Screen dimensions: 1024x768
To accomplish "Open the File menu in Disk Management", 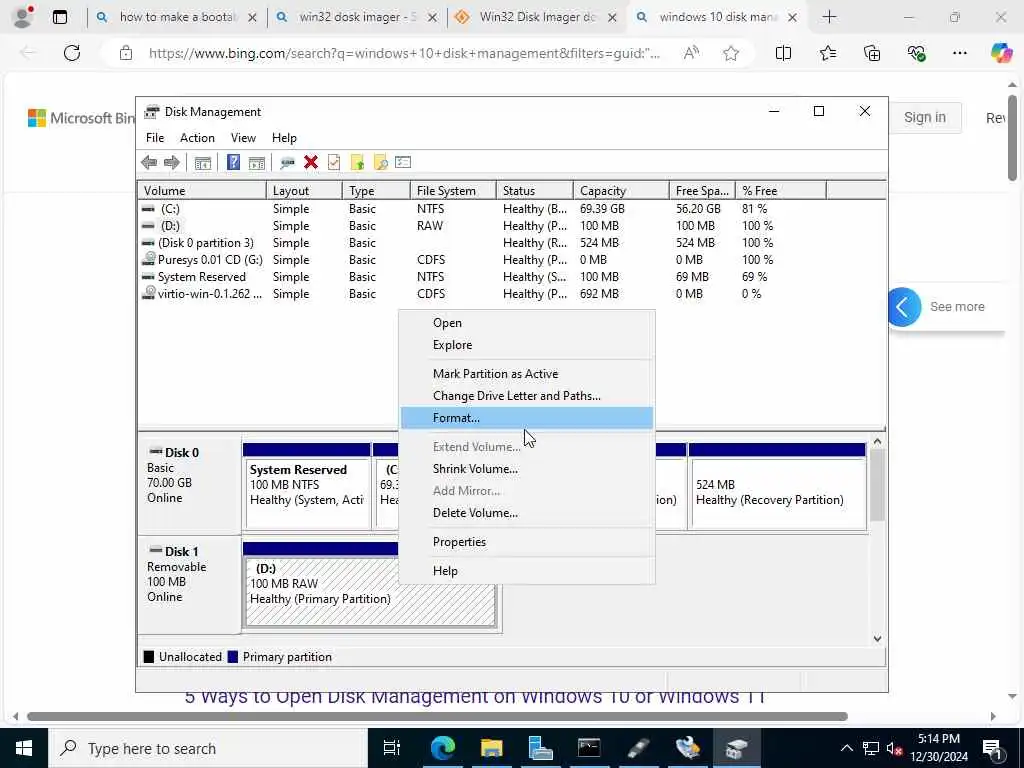I will tap(155, 138).
